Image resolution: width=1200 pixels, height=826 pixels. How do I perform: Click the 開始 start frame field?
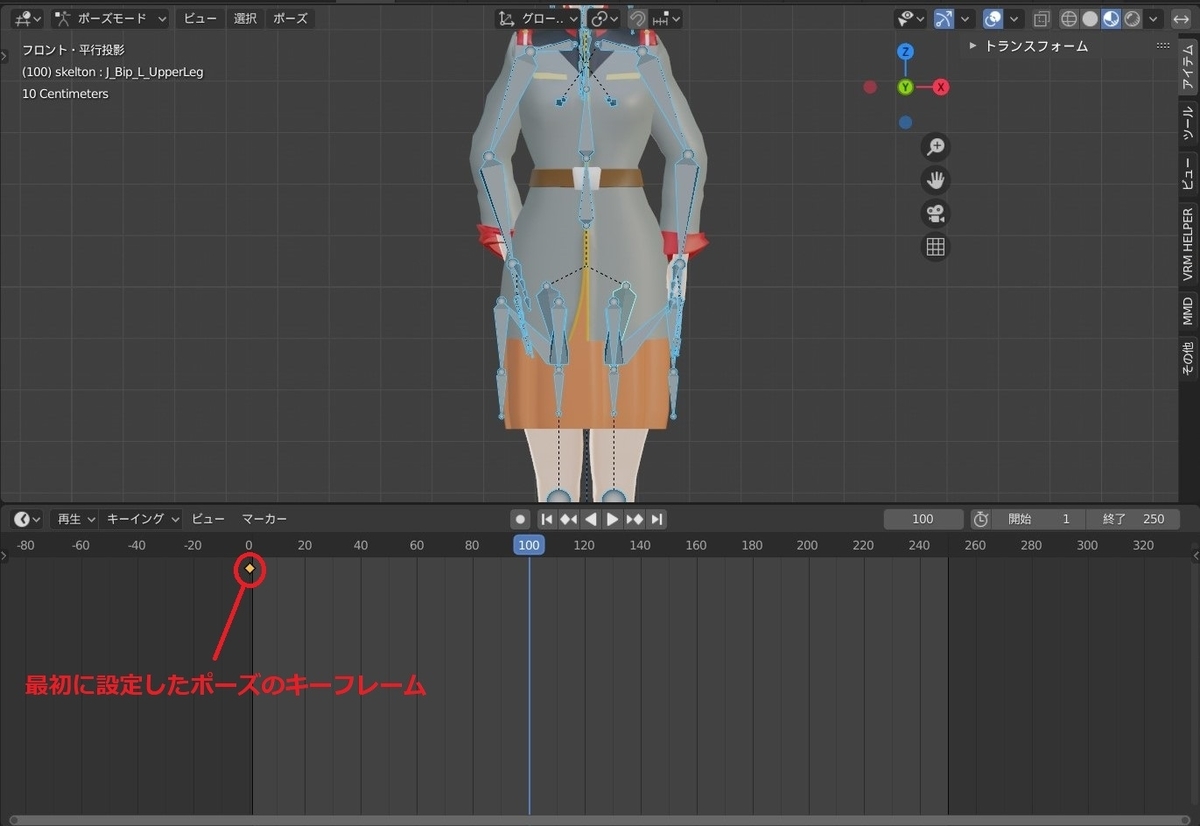click(x=1038, y=519)
